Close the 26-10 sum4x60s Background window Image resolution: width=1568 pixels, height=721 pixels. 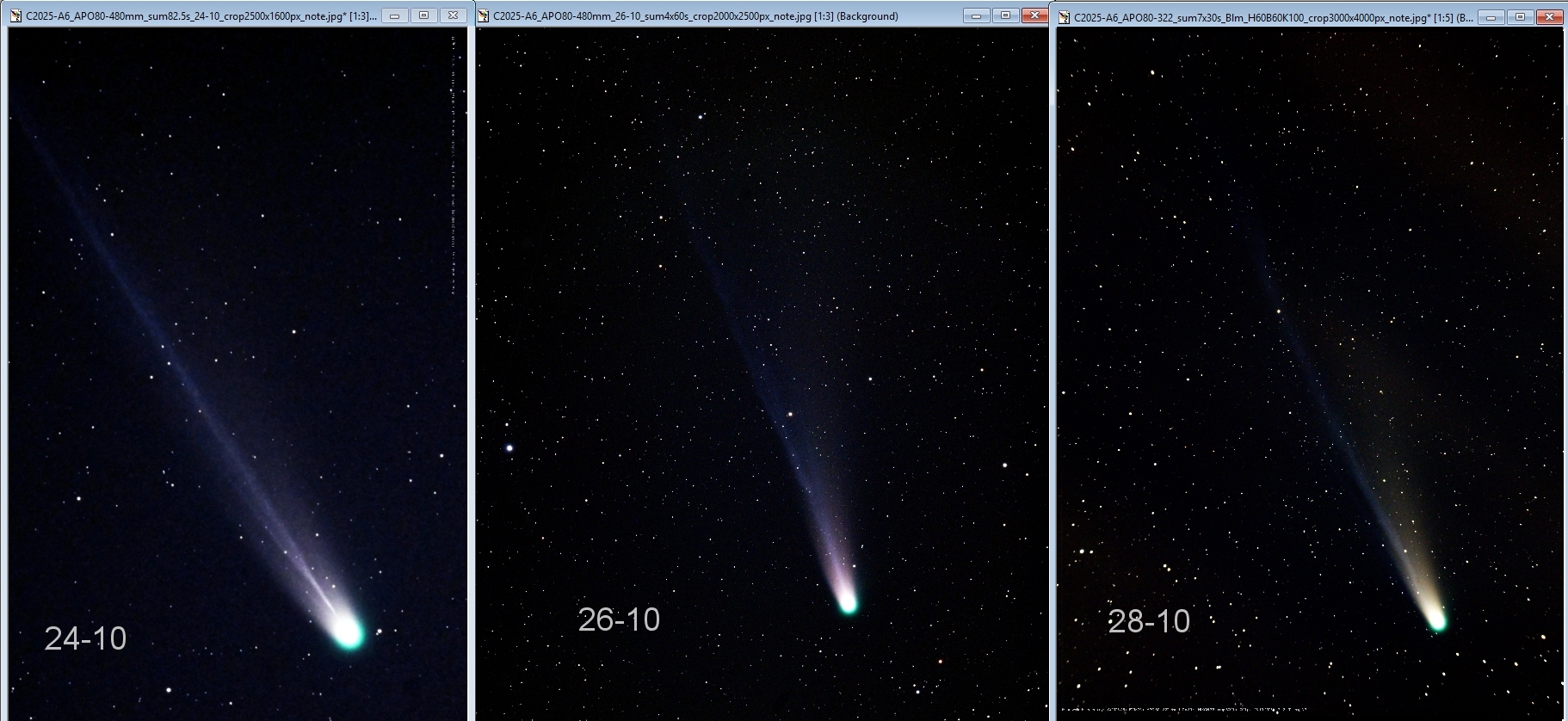pyautogui.click(x=1034, y=15)
